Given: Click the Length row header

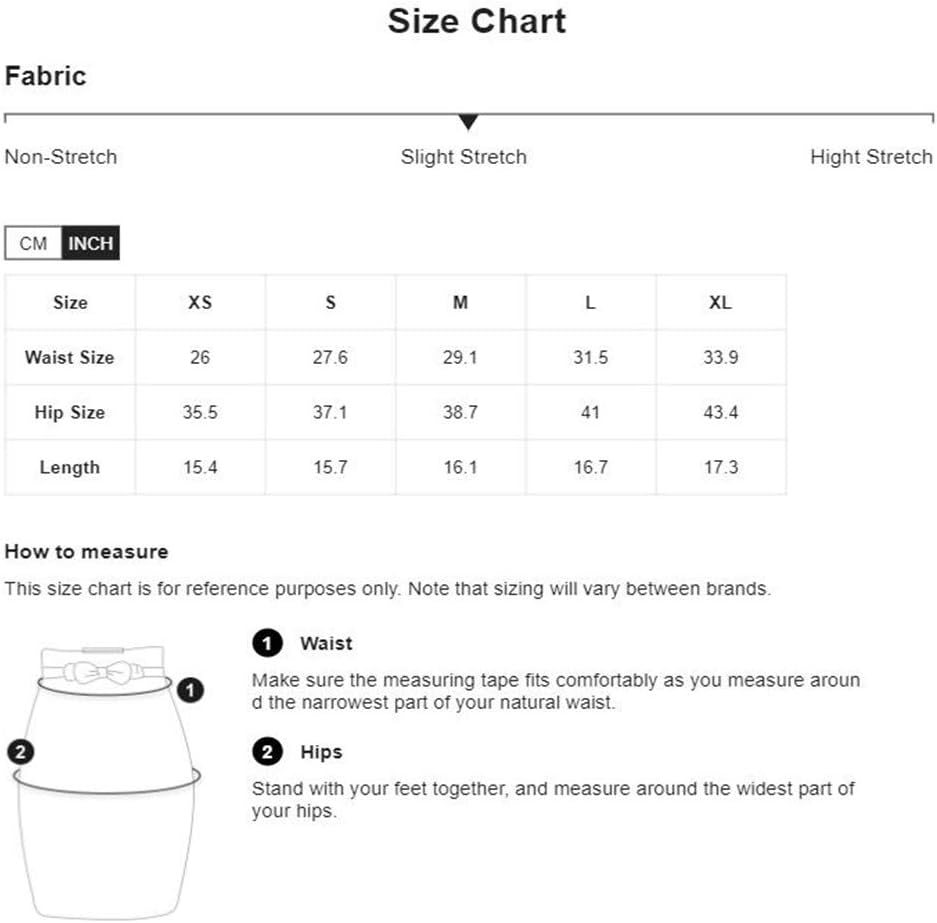Looking at the screenshot, I should click(70, 467).
